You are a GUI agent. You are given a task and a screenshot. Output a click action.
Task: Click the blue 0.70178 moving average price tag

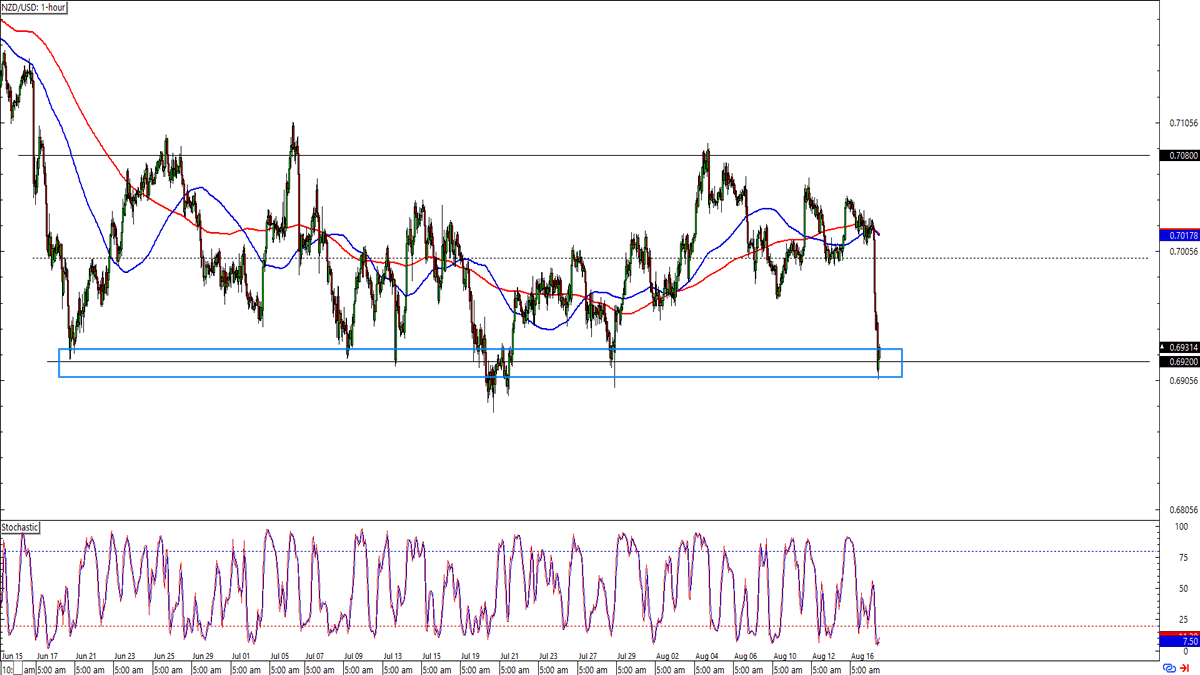pyautogui.click(x=1179, y=235)
